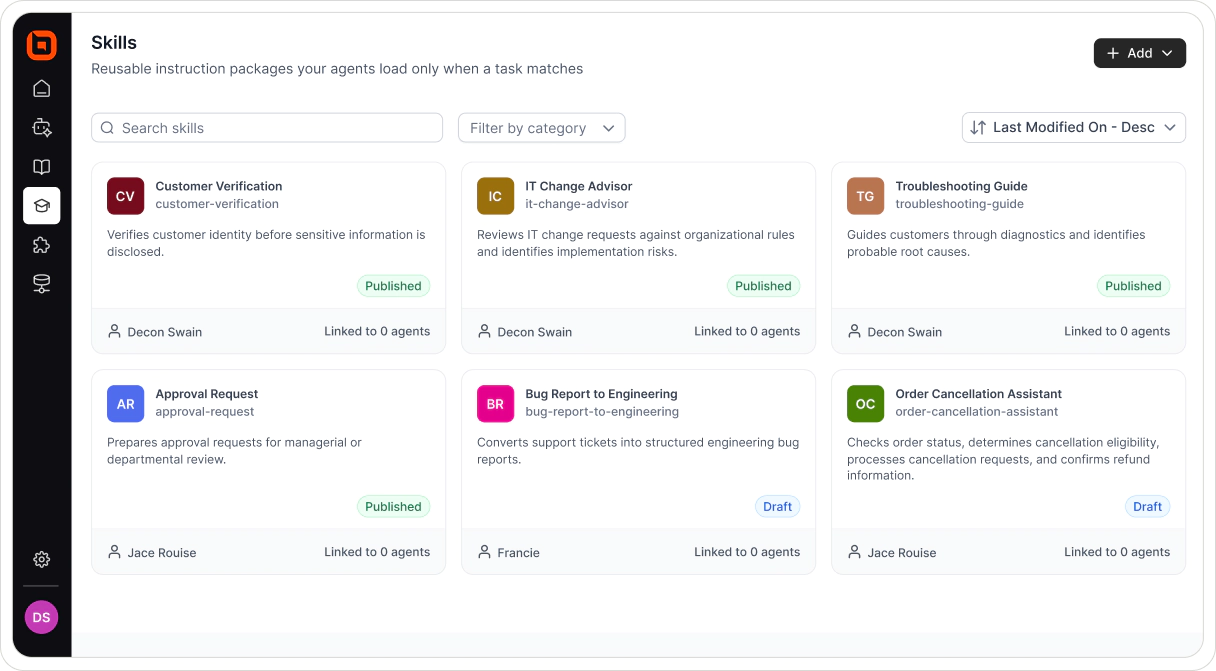The height and width of the screenshot is (671, 1216).
Task: Open the puzzle piece integrations icon
Action: pyautogui.click(x=41, y=245)
